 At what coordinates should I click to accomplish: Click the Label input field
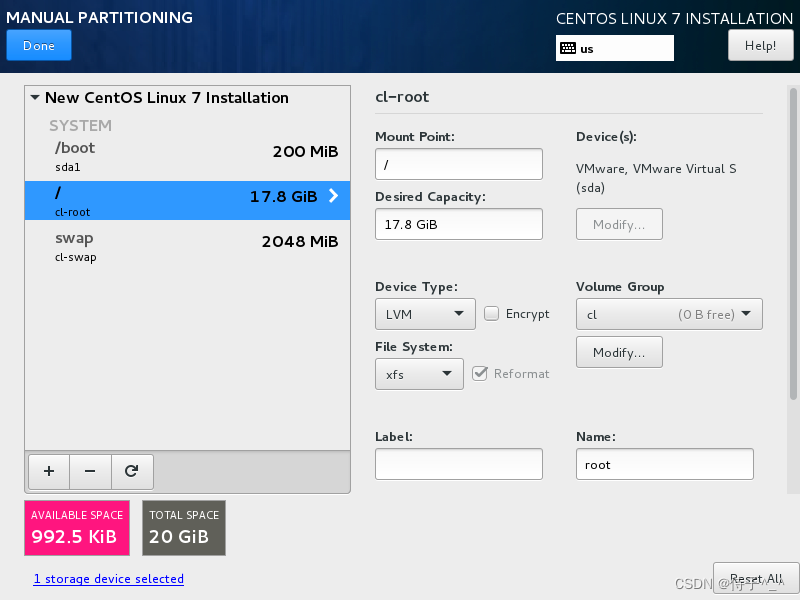459,464
